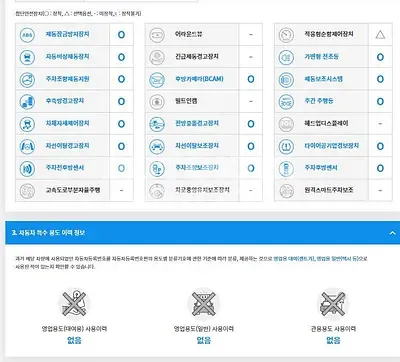The image size is (400, 362).
Task: Click the O mark in the 후방카메라(BCAM) row
Action: pyautogui.click(x=251, y=79)
